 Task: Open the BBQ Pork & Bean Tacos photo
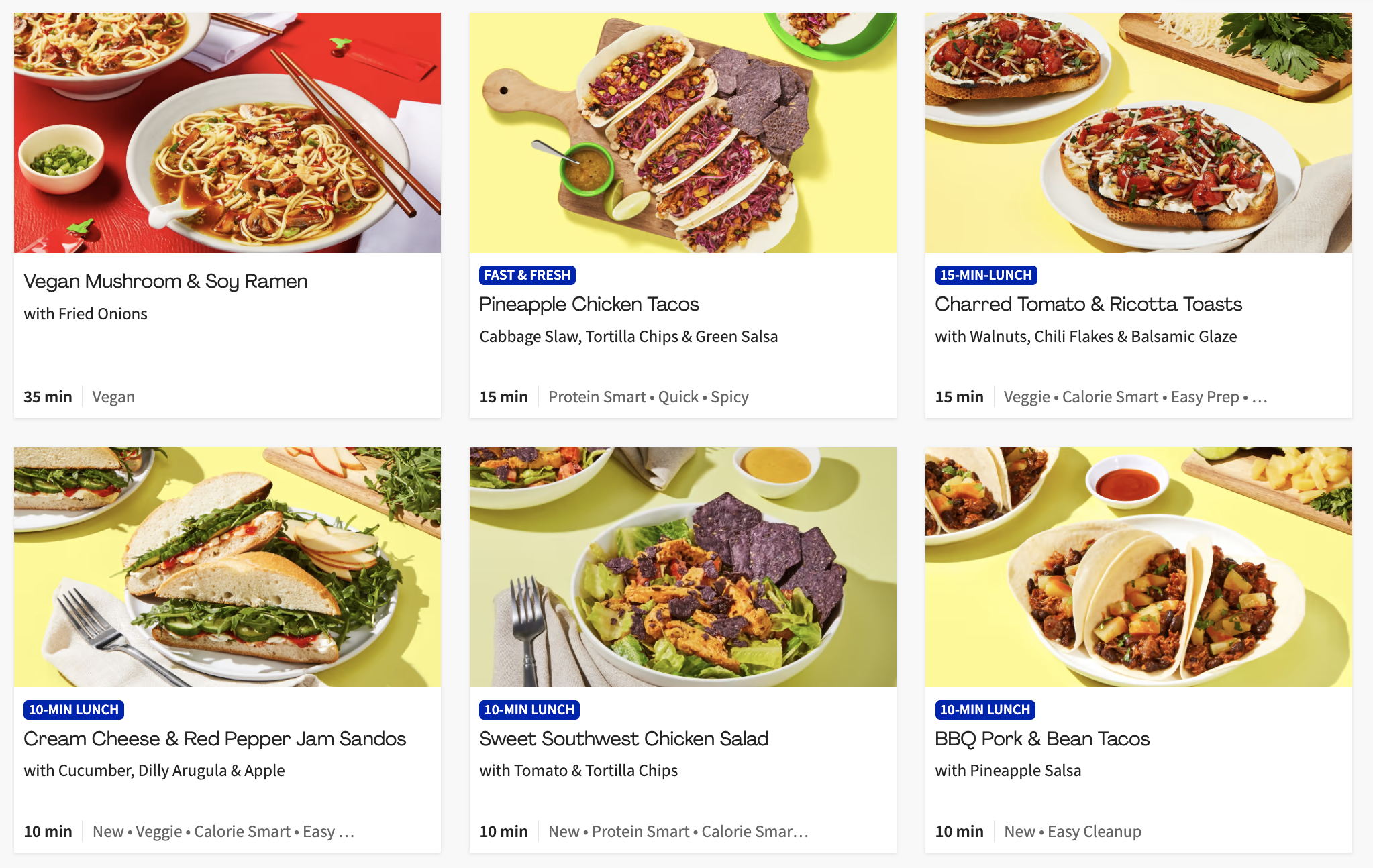coord(1138,567)
